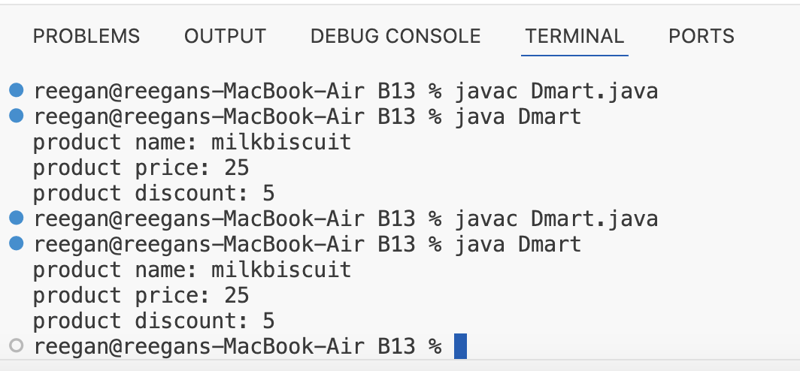Open the OUTPUT panel tab
The image size is (800, 371).
[225, 36]
